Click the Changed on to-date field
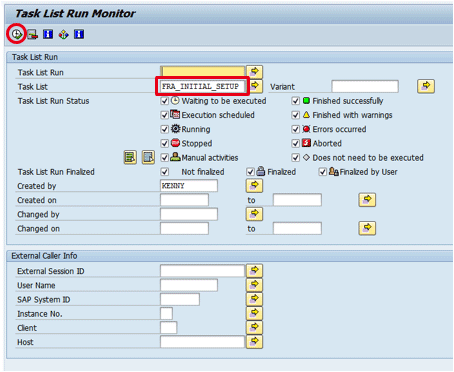Image resolution: width=454 pixels, height=372 pixels. 297,229
